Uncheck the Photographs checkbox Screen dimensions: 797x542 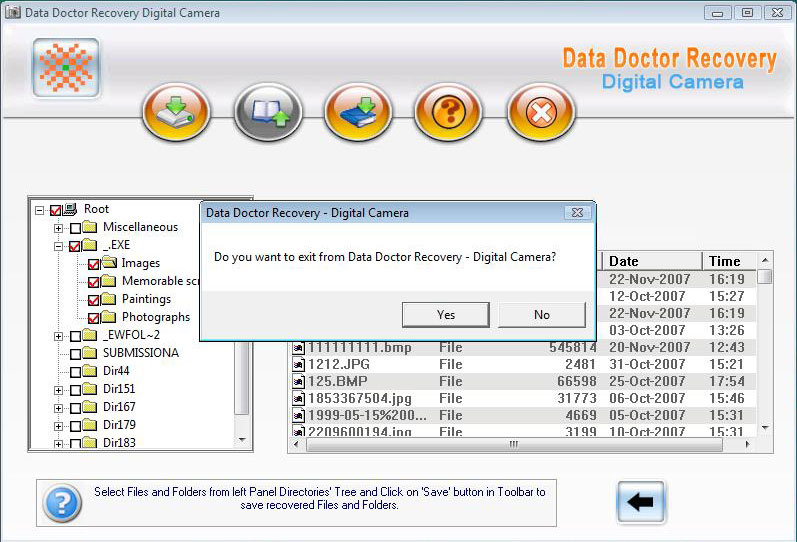click(94, 318)
